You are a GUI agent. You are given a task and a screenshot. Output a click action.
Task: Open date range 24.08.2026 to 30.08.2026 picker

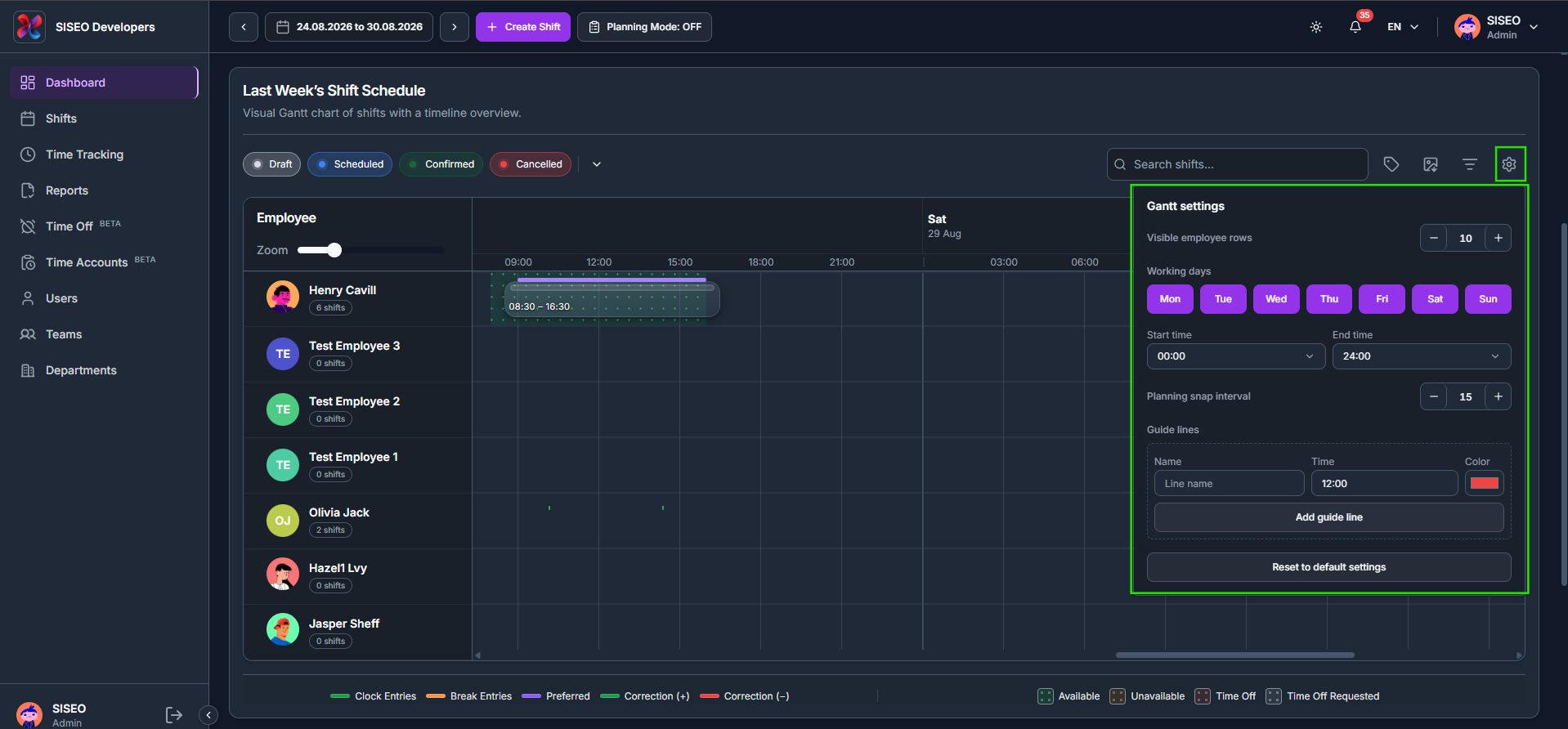tap(349, 27)
